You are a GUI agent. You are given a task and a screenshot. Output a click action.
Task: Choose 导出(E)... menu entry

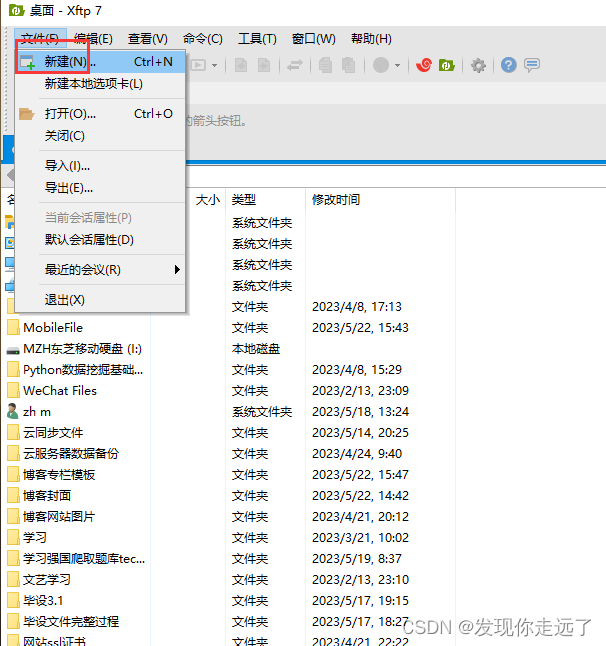pyautogui.click(x=100, y=188)
